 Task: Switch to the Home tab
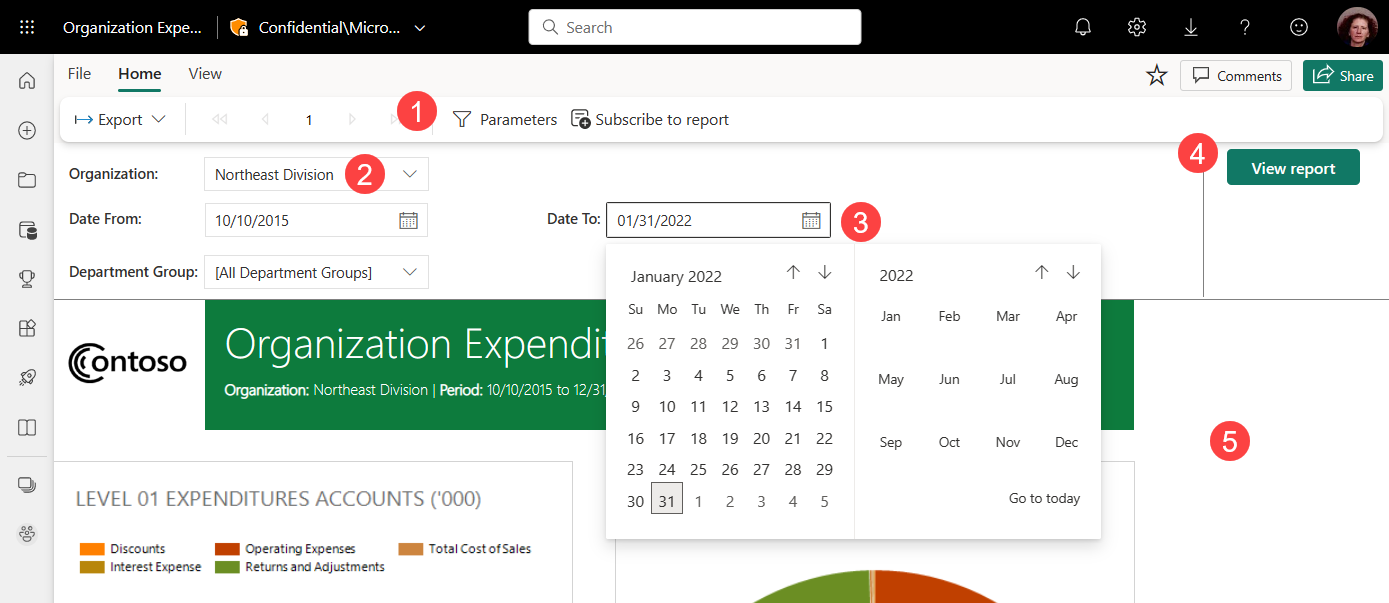coord(140,74)
